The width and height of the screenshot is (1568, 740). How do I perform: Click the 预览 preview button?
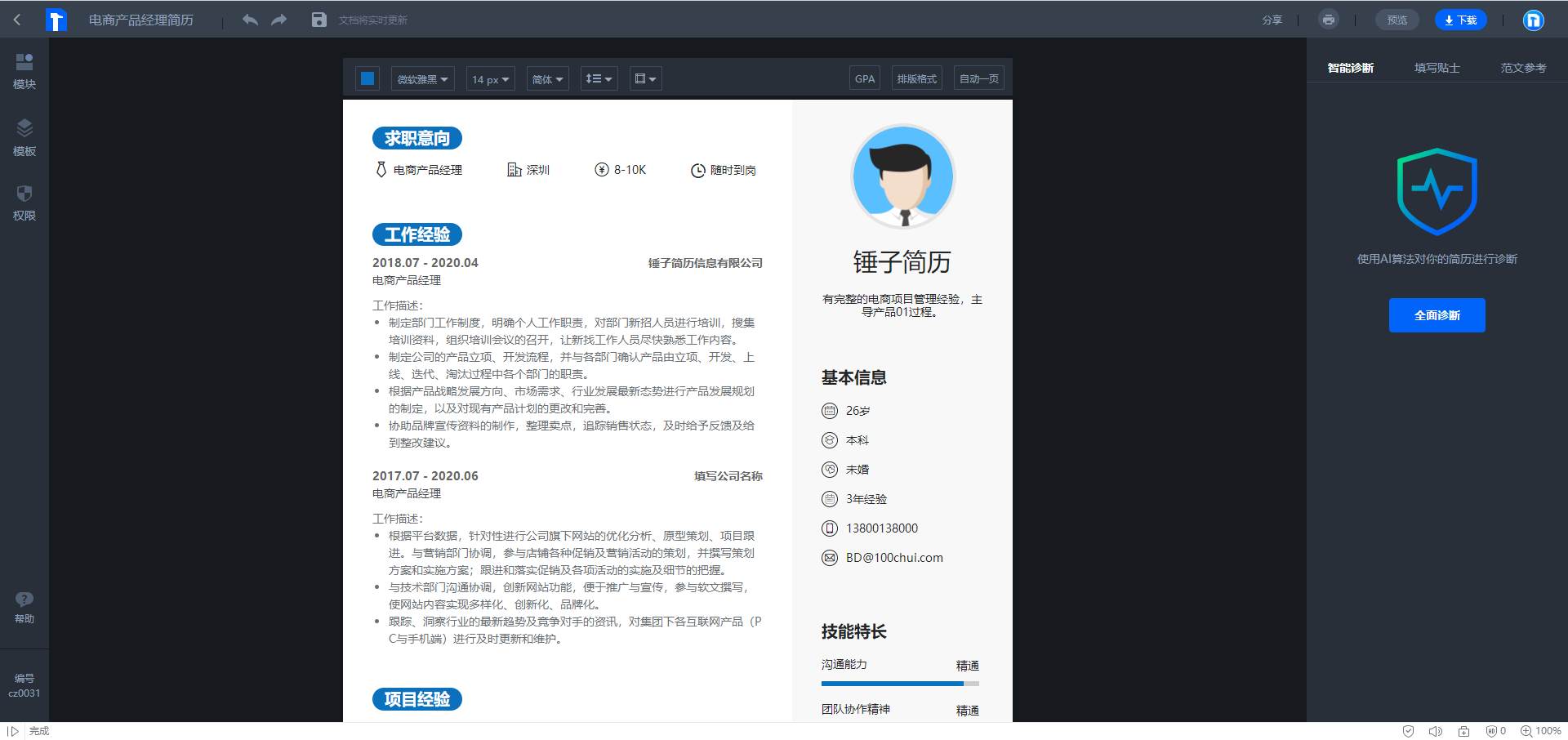(1397, 20)
